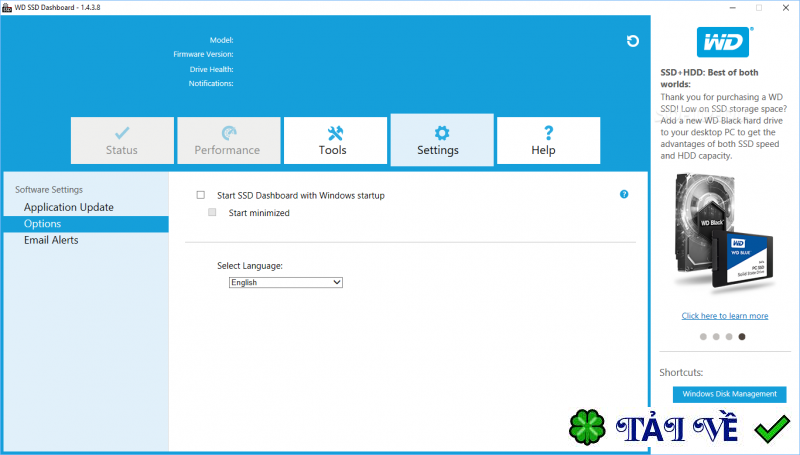The height and width of the screenshot is (455, 800).
Task: Select the Settings tab
Action: click(442, 140)
